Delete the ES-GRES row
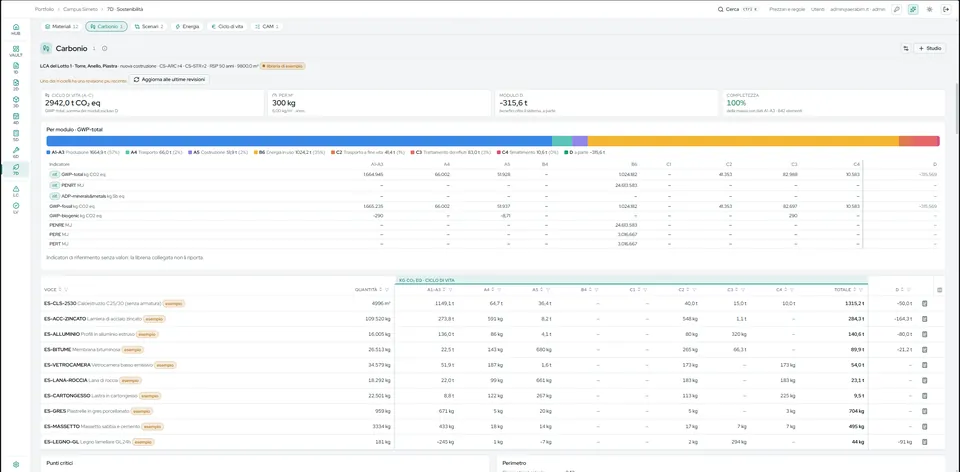 (x=924, y=411)
